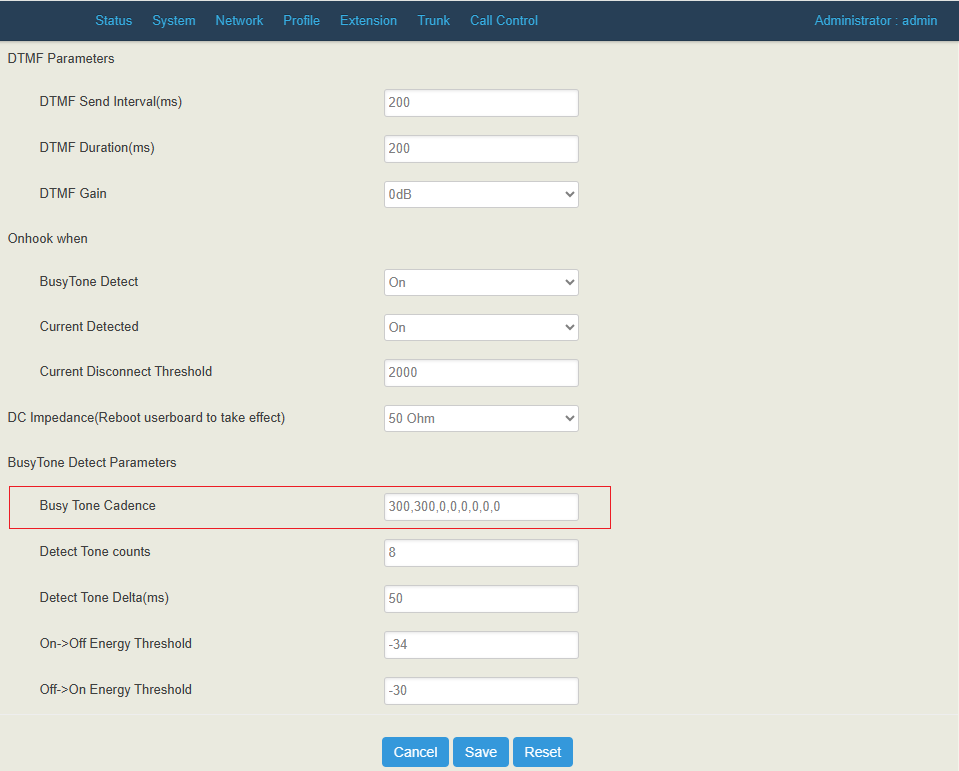The image size is (959, 771).
Task: Click the Save button
Action: click(480, 751)
